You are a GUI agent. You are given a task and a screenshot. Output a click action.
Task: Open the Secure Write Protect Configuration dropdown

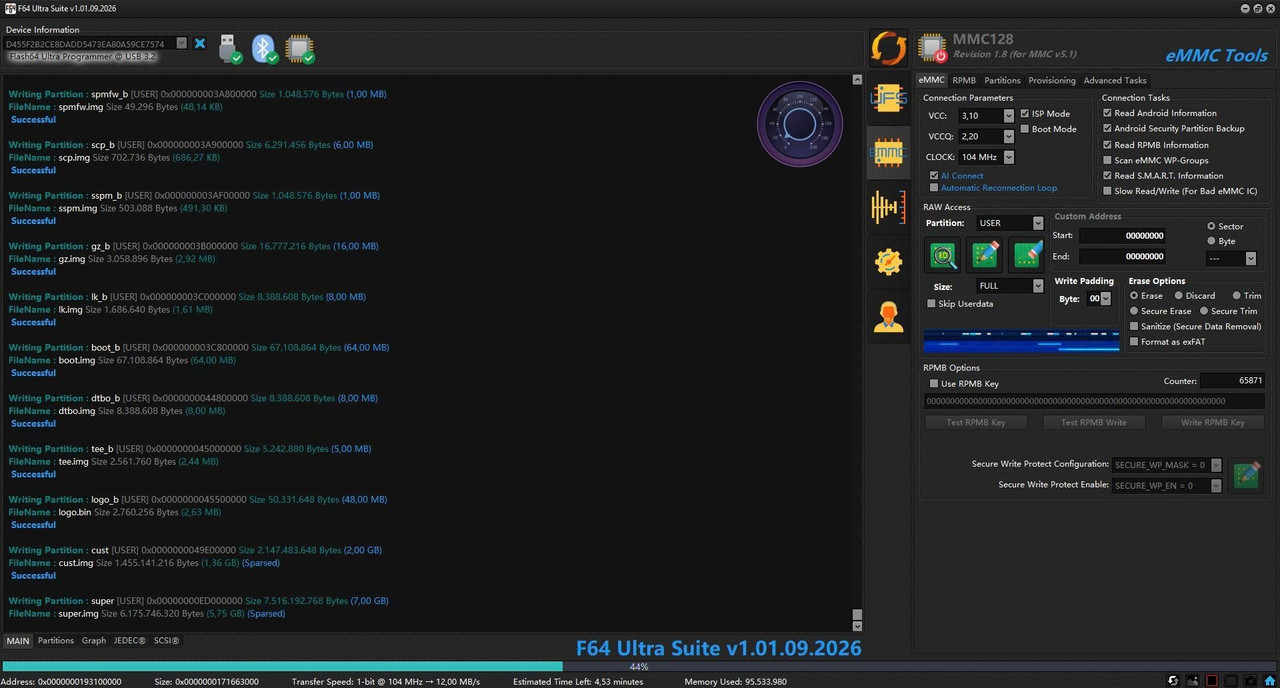pos(1216,465)
